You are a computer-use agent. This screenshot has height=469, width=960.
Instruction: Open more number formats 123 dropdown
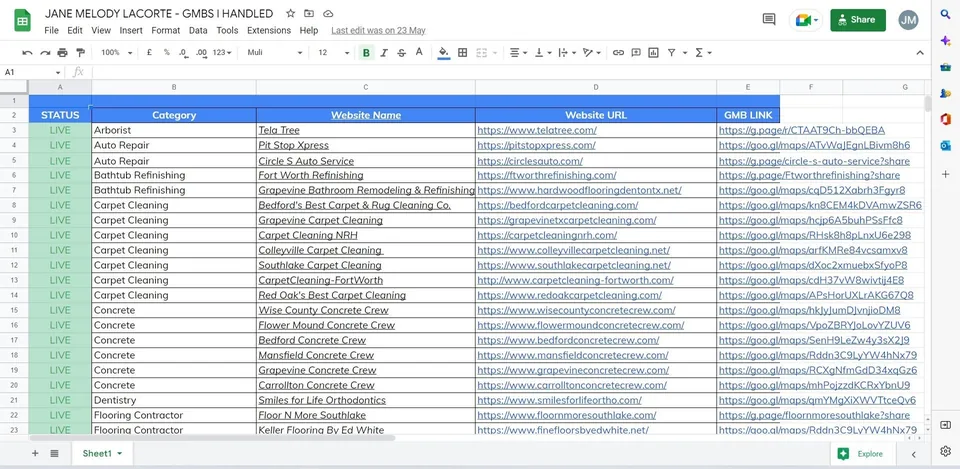(222, 53)
